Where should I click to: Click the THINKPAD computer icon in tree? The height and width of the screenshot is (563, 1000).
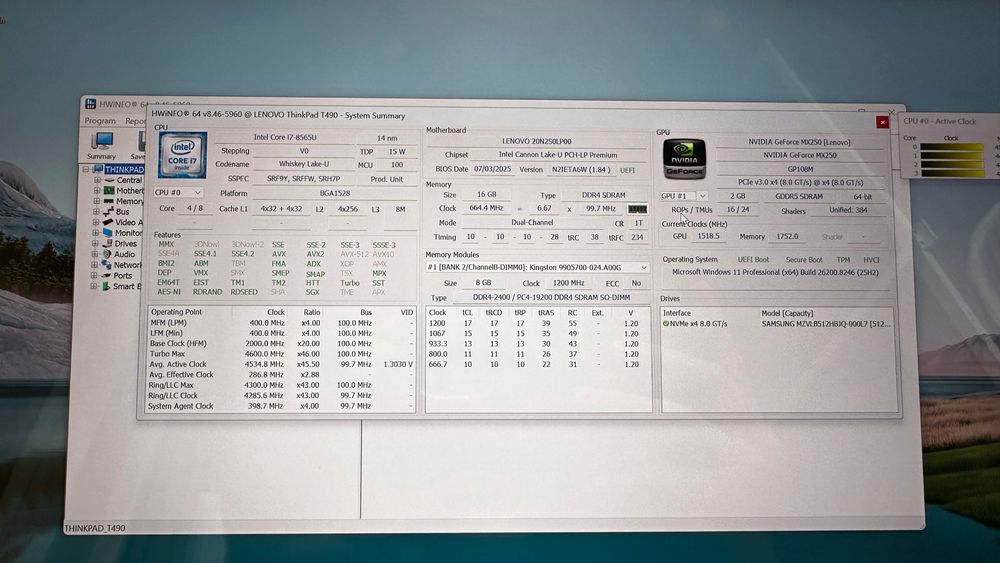click(98, 170)
